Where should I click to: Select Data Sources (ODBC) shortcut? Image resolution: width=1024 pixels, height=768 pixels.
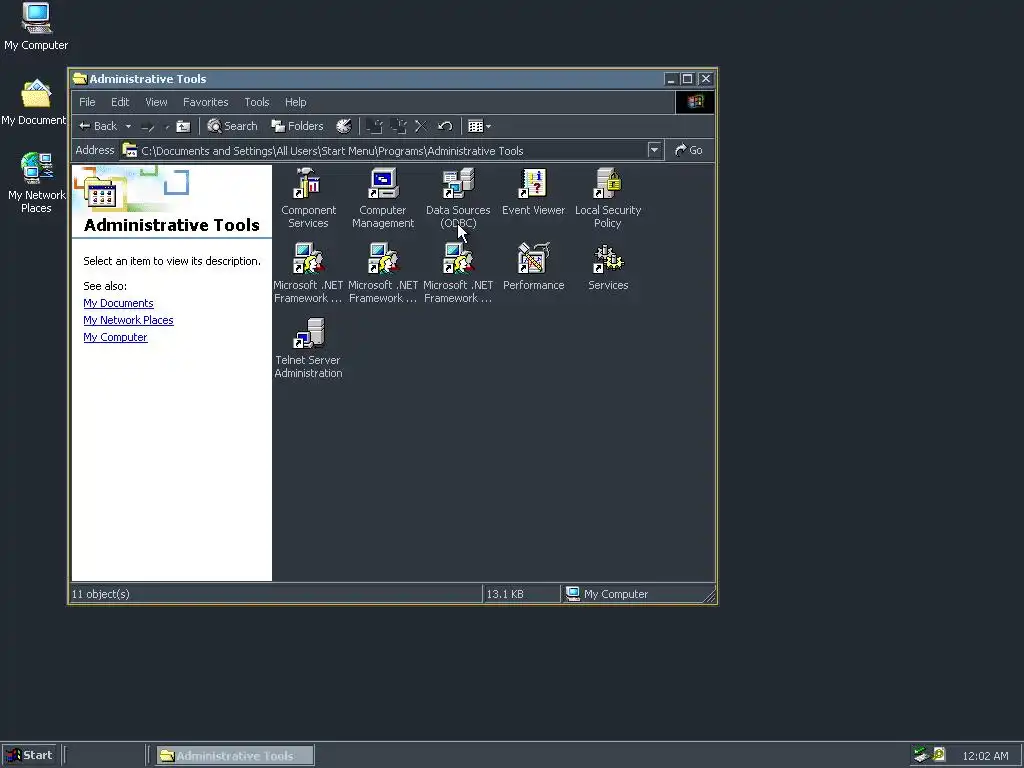click(458, 198)
